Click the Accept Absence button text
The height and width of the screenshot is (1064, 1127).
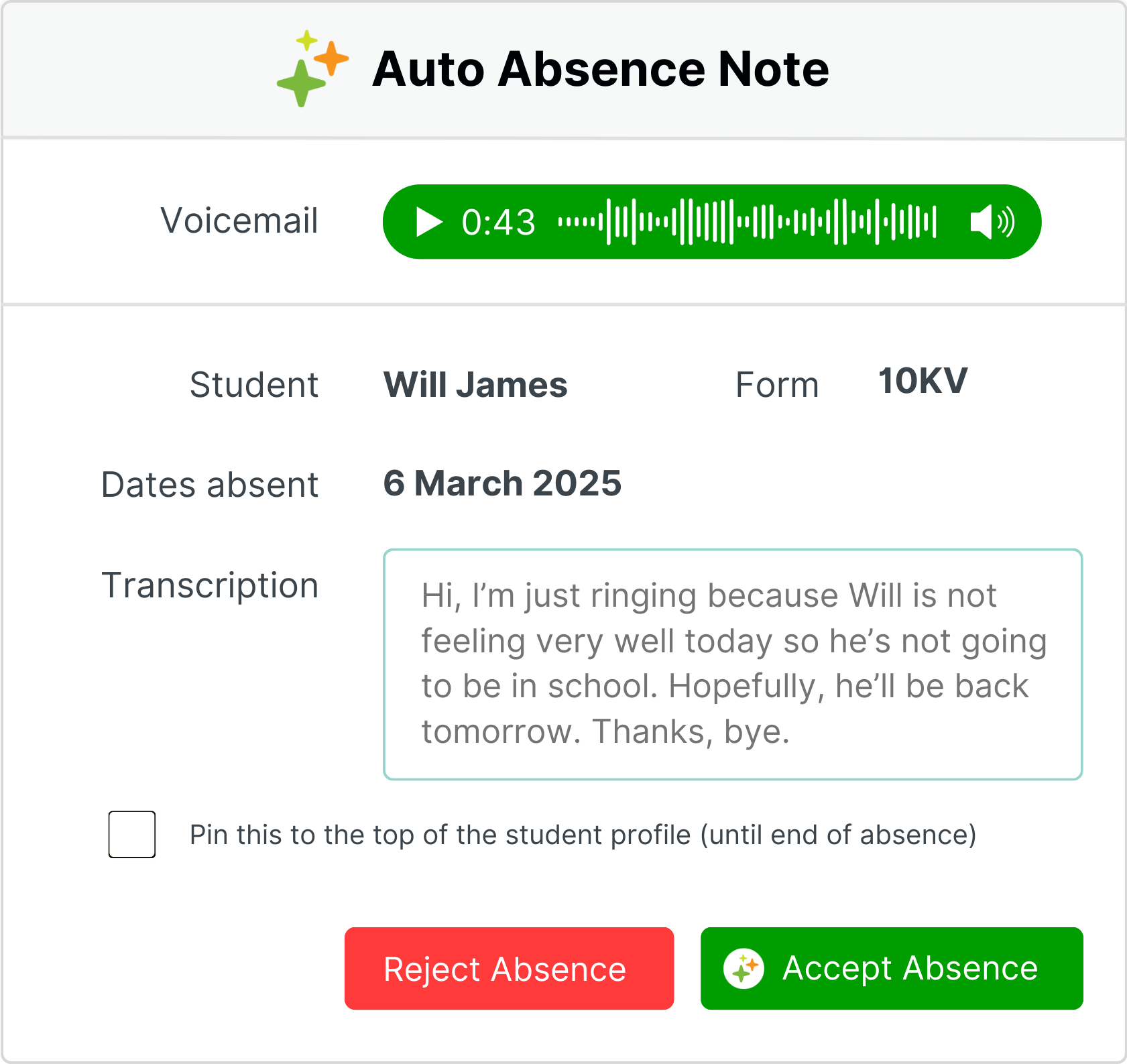point(910,969)
